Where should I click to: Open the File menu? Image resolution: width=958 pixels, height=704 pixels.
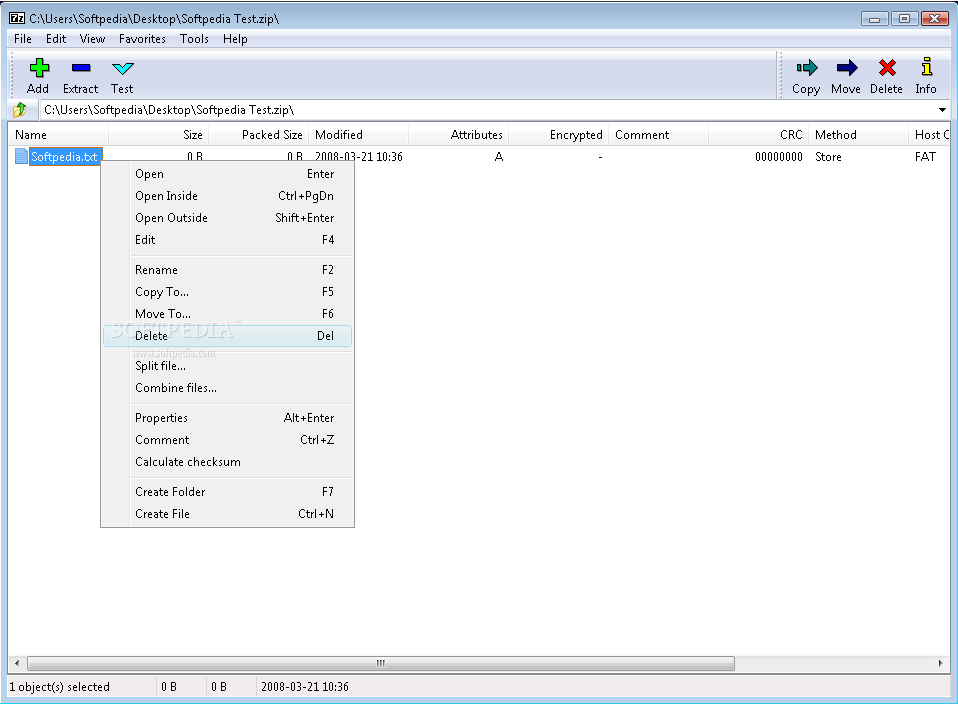coord(23,39)
